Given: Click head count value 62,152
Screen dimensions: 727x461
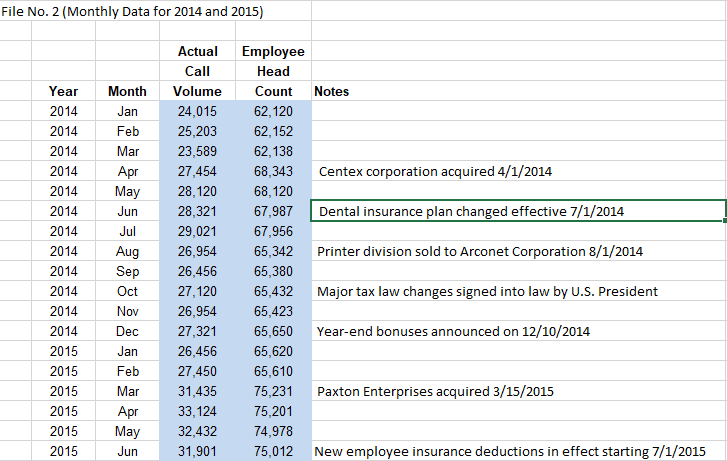Looking at the screenshot, I should tap(273, 131).
